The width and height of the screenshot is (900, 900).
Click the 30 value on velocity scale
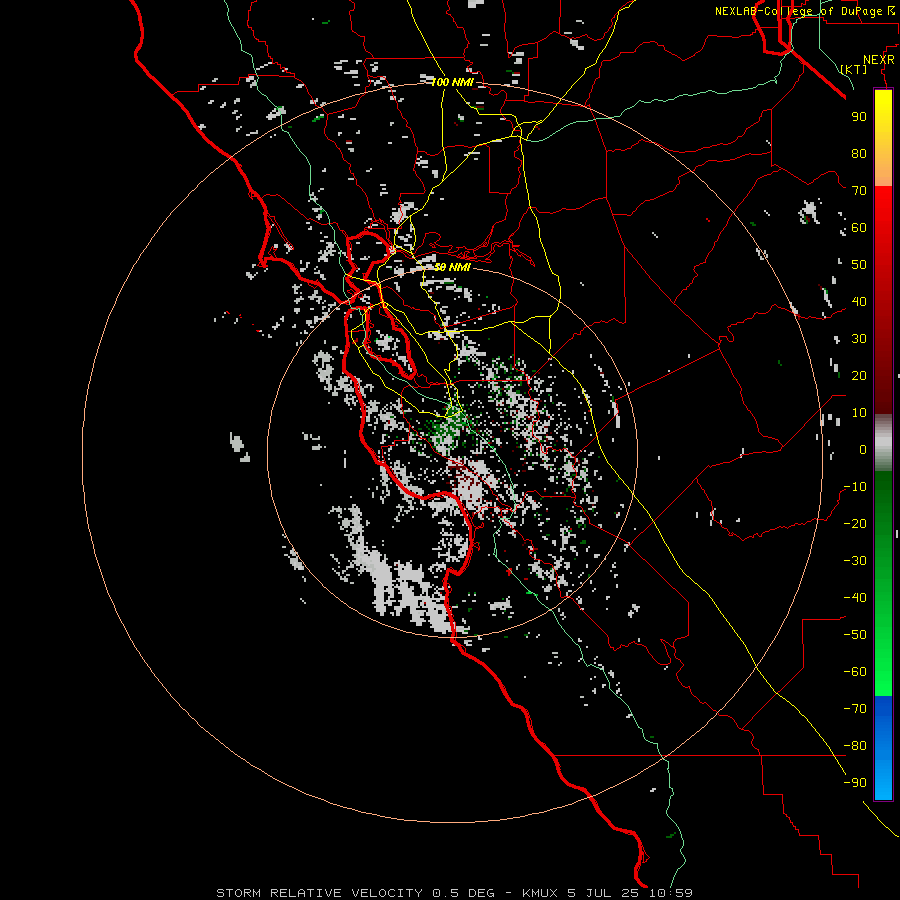tap(859, 339)
